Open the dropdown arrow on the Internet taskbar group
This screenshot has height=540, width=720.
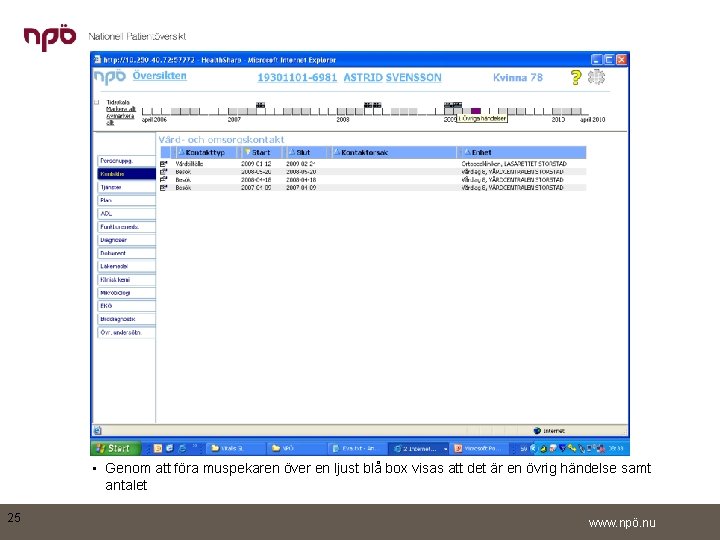(x=445, y=449)
